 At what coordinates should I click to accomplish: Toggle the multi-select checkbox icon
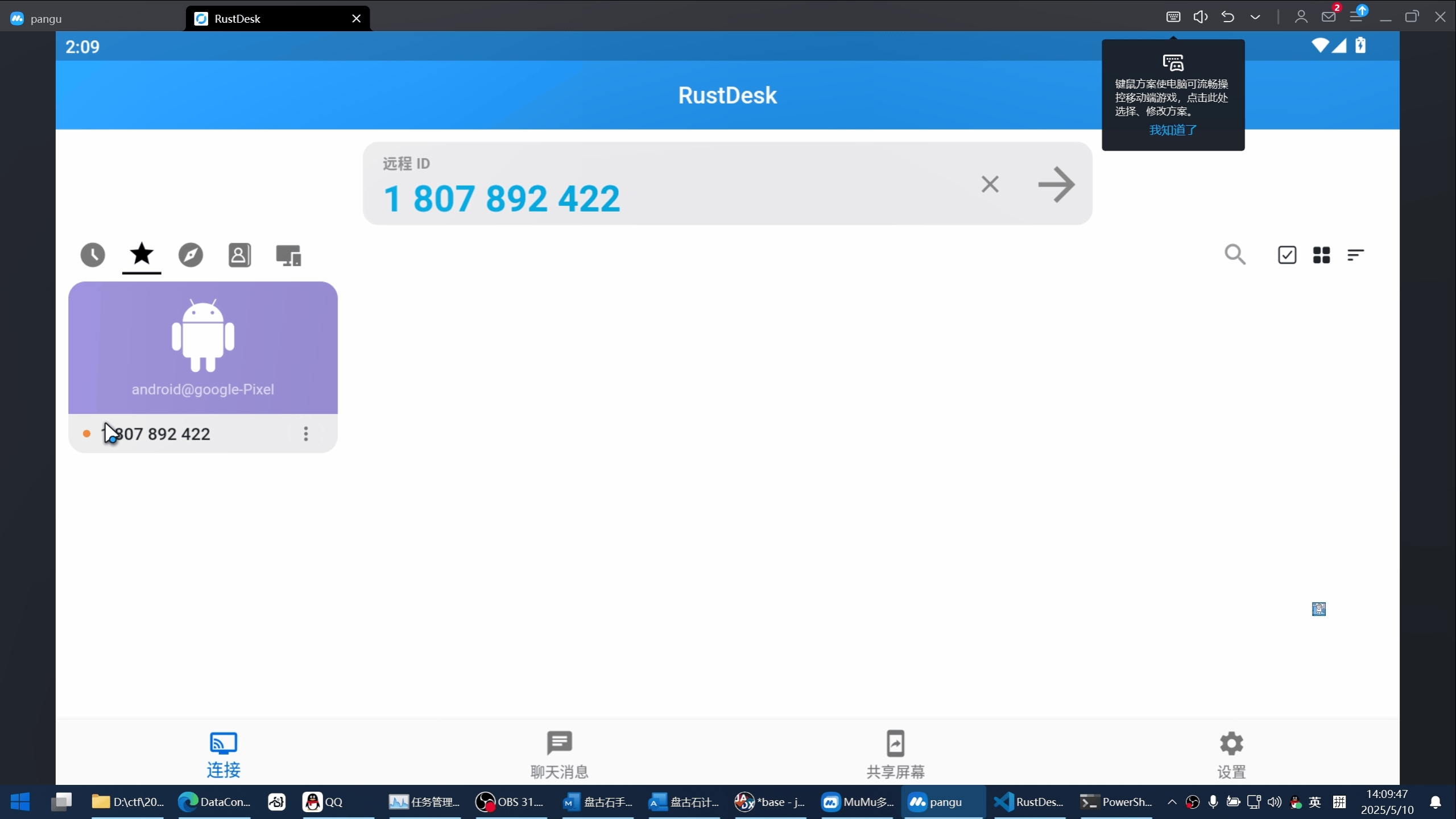pyautogui.click(x=1287, y=255)
